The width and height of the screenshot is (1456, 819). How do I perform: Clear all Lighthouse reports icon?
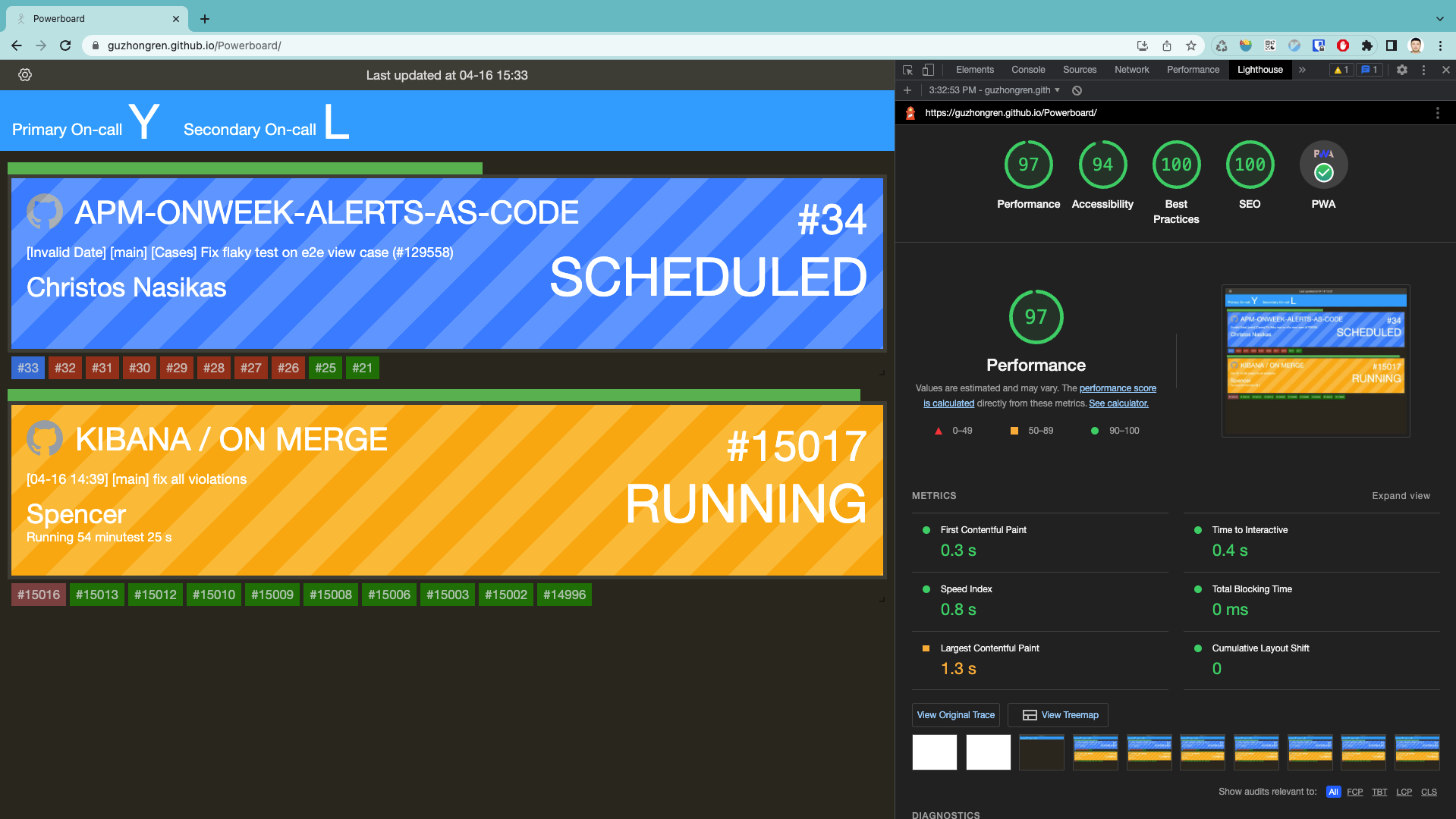click(x=1077, y=90)
